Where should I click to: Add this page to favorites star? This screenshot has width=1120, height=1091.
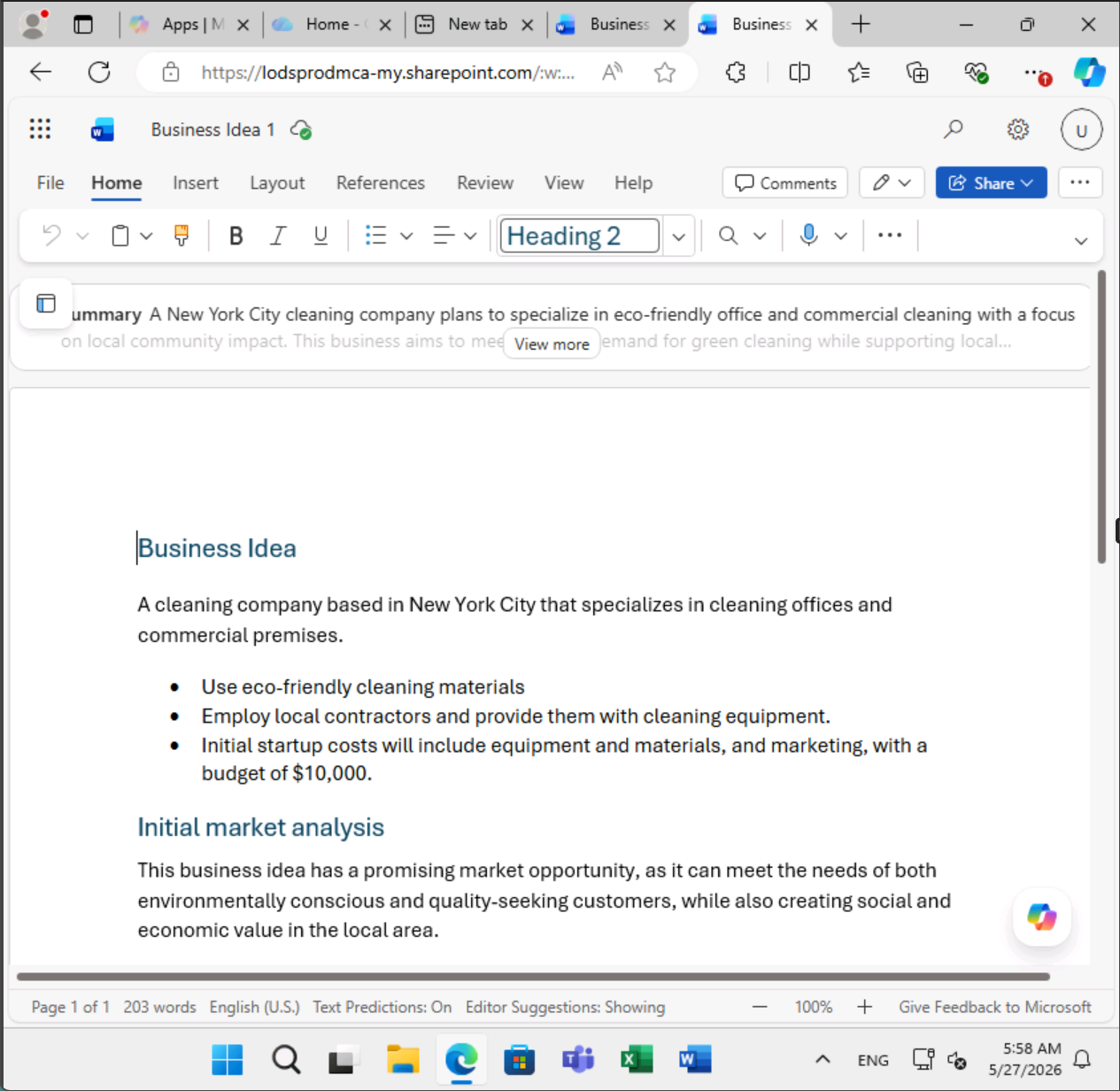point(665,73)
